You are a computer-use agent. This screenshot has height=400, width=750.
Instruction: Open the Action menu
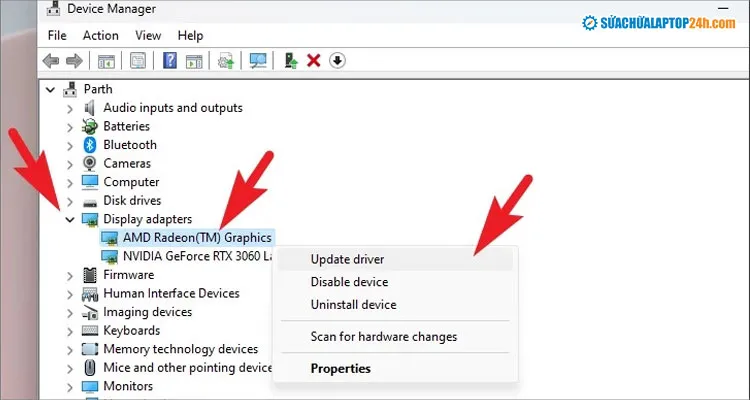click(x=100, y=35)
